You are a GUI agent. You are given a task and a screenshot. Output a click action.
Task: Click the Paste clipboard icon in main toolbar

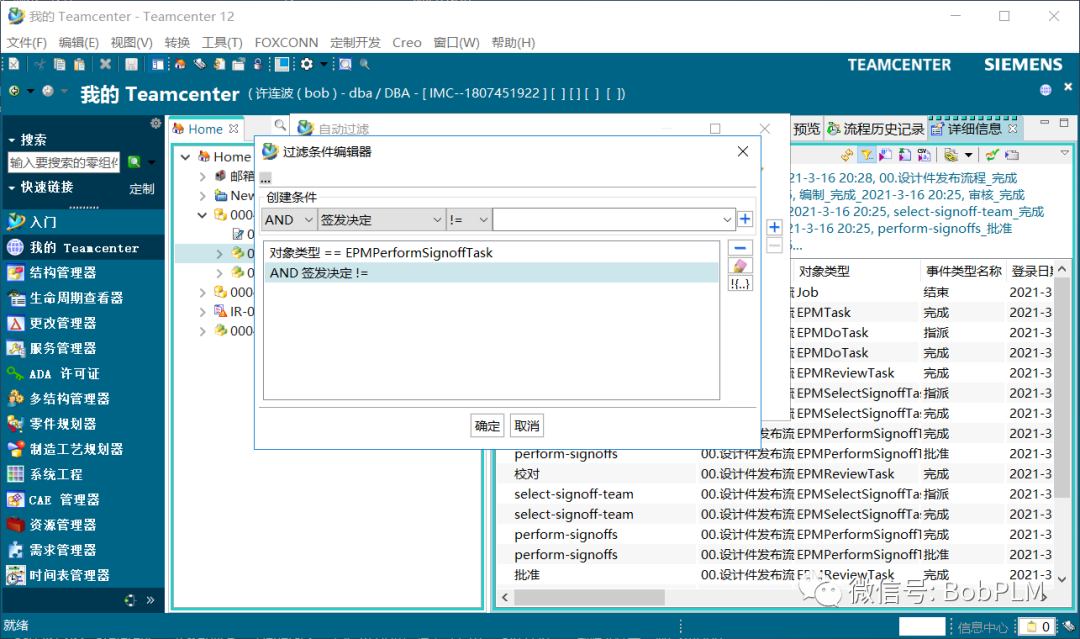80,64
